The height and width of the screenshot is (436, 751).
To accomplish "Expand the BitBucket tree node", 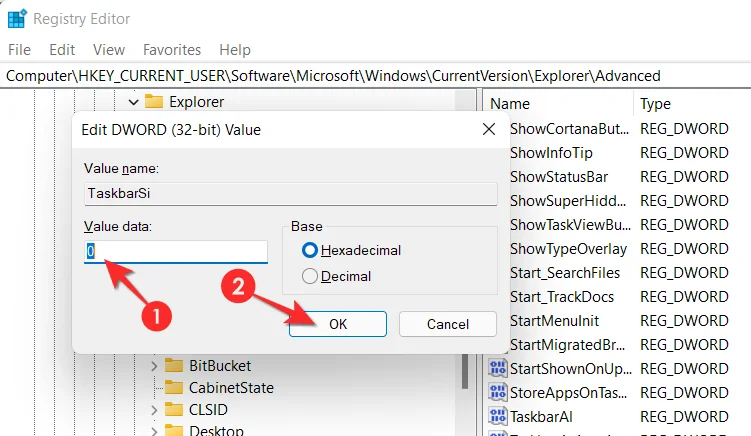I will 154,367.
